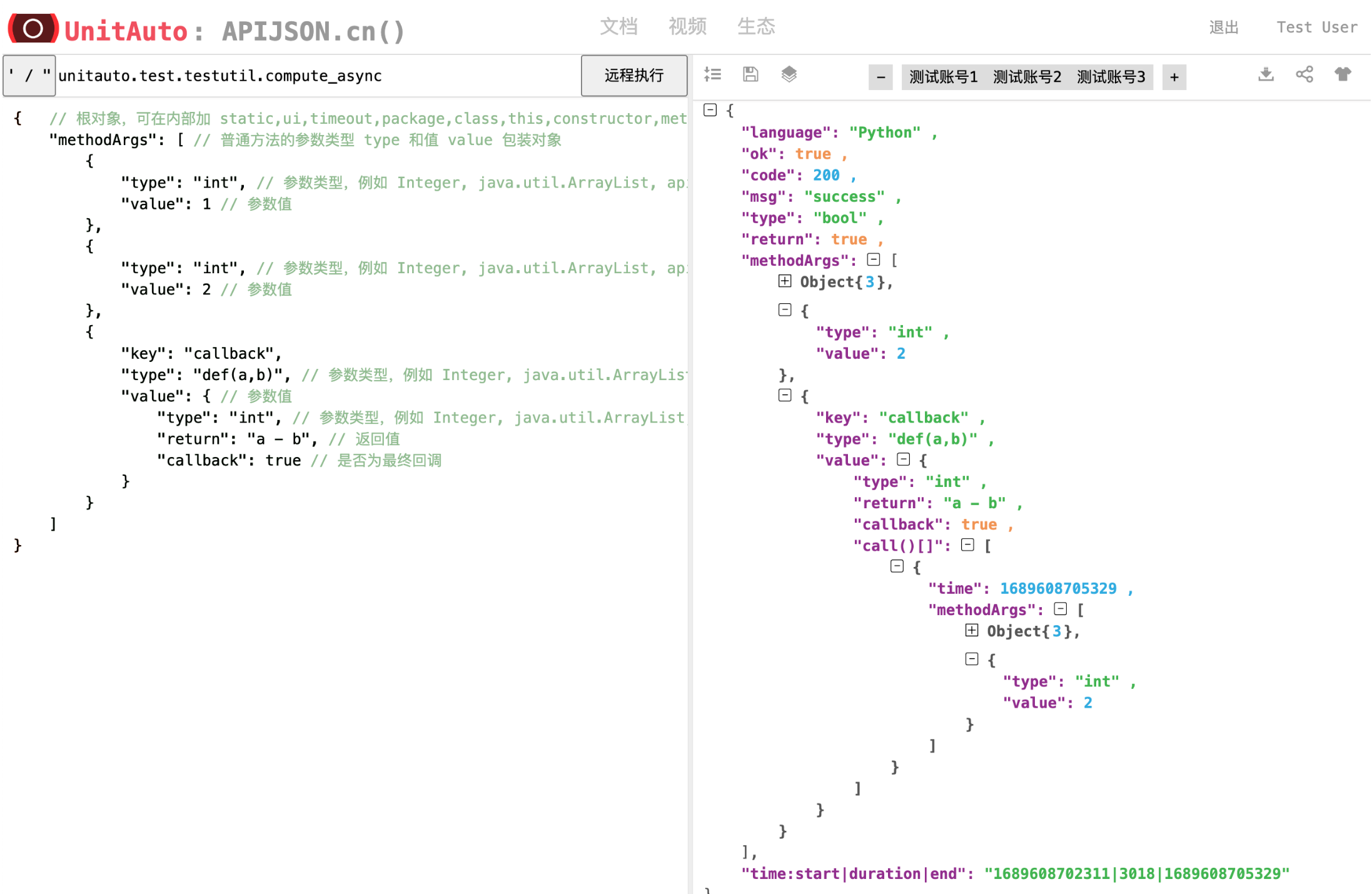Click the 远程执行 execute button

tap(633, 75)
